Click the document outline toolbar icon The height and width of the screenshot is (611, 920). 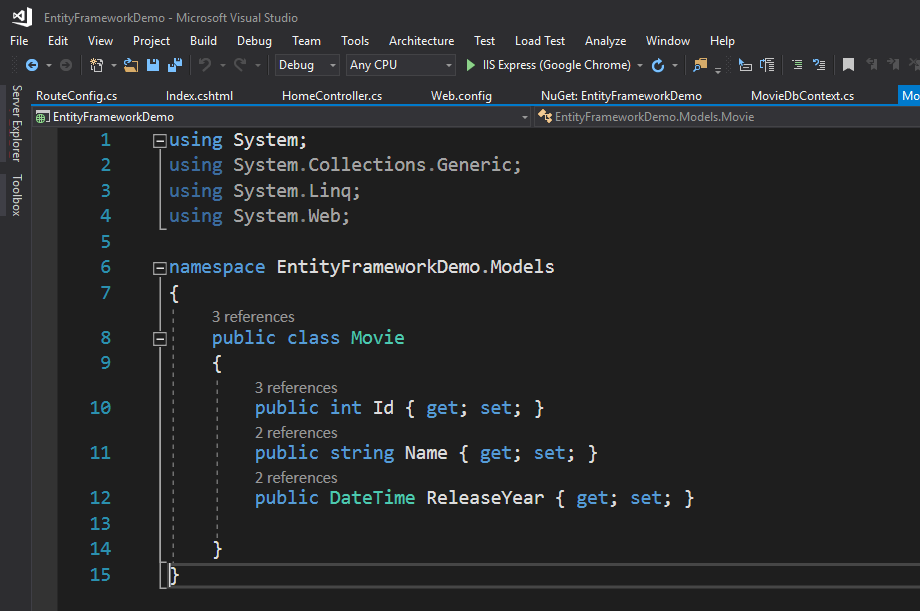click(767, 65)
